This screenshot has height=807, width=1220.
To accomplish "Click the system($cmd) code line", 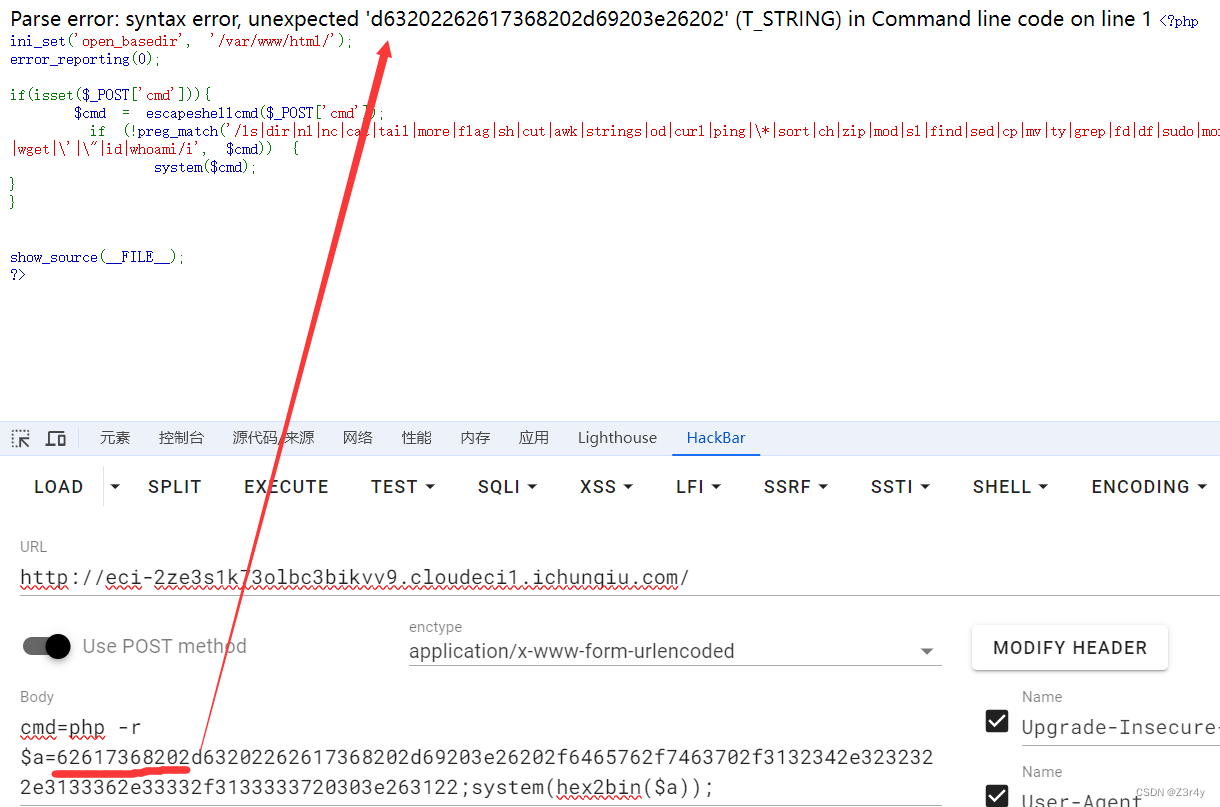I will (205, 167).
